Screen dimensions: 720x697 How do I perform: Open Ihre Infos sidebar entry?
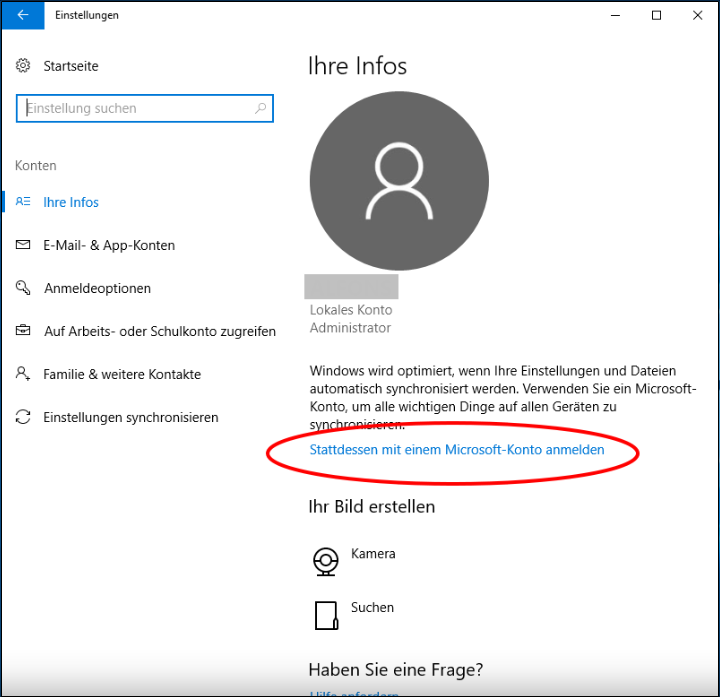pyautogui.click(x=71, y=202)
